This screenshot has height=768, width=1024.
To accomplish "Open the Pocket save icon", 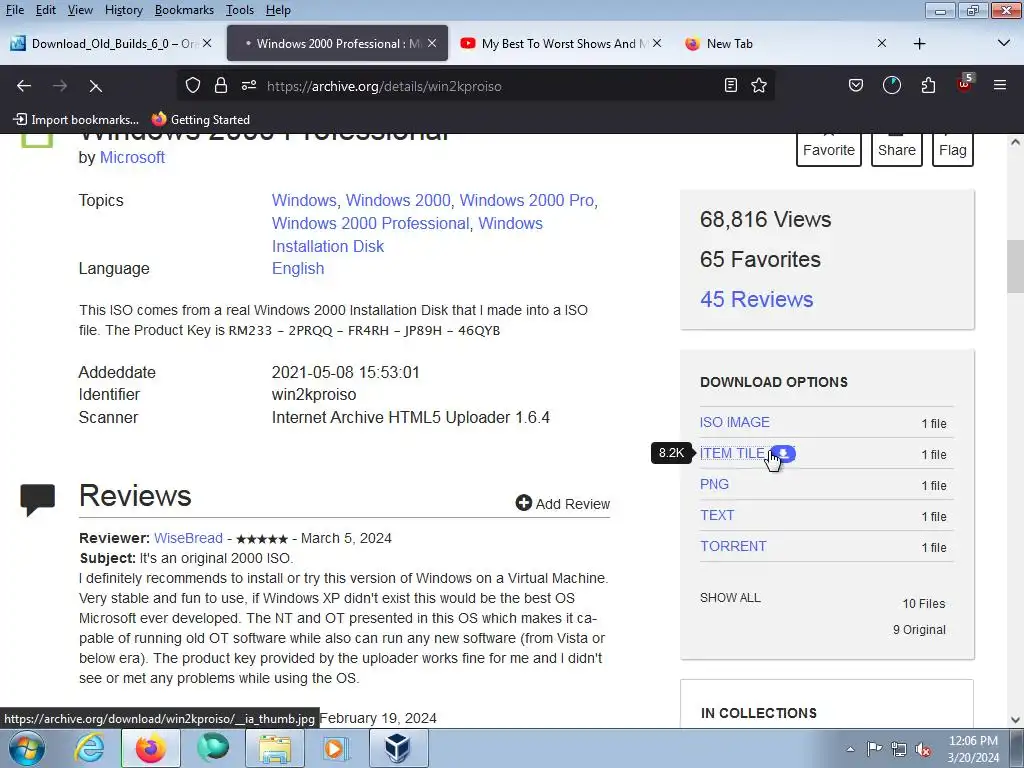I will coord(856,86).
